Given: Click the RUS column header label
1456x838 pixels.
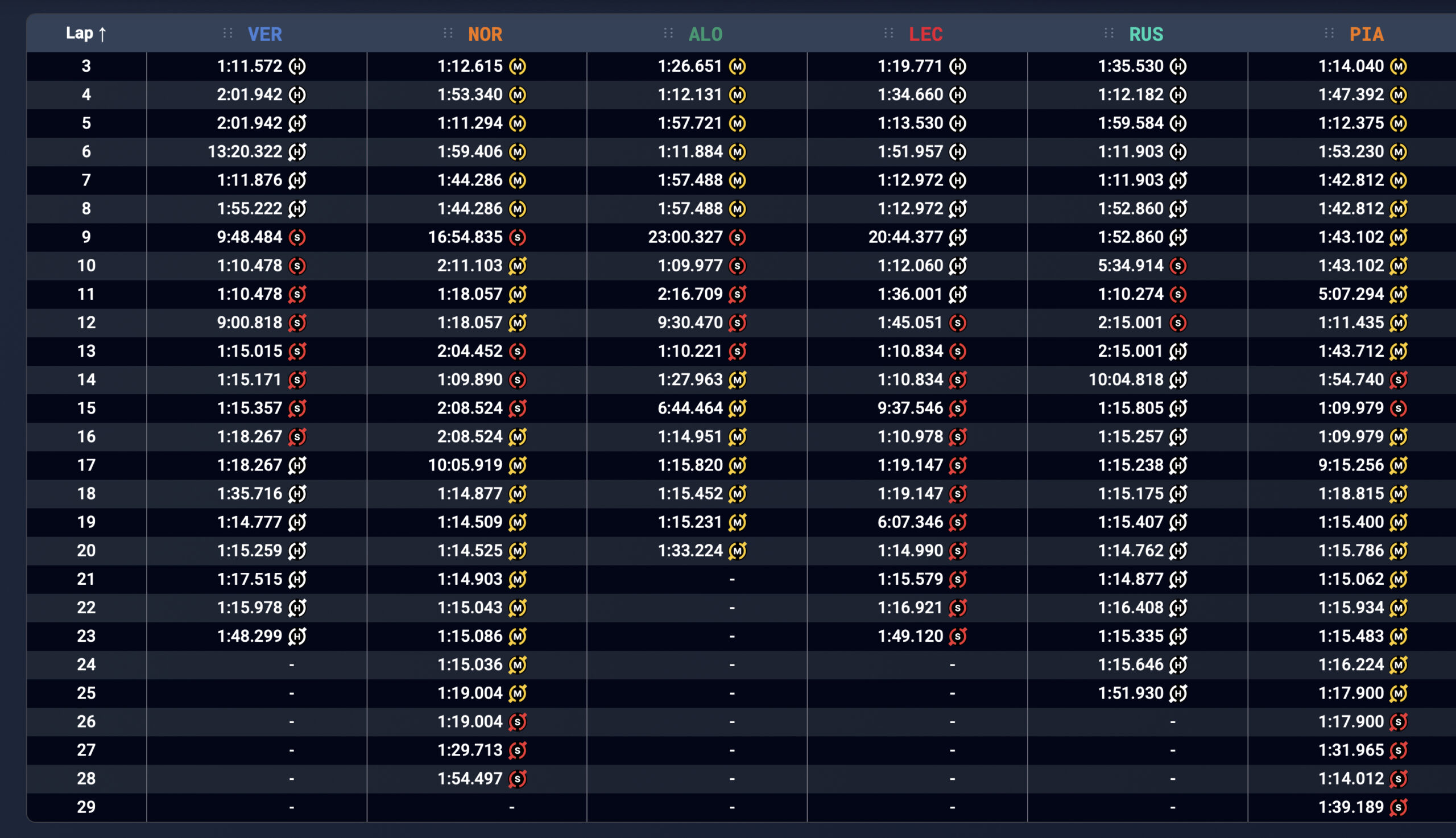Looking at the screenshot, I should click(1146, 34).
